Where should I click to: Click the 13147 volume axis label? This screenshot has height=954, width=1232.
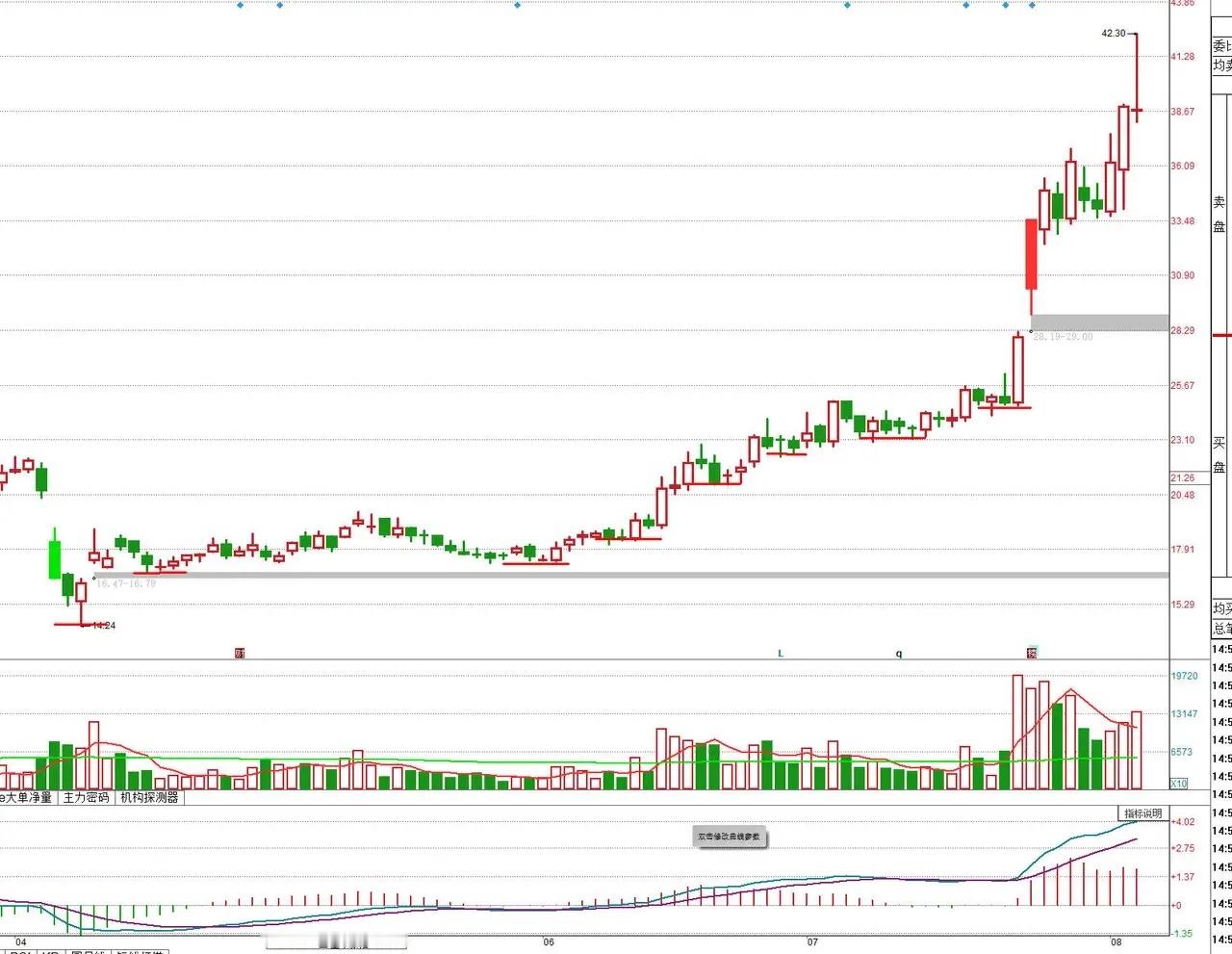click(x=1185, y=714)
